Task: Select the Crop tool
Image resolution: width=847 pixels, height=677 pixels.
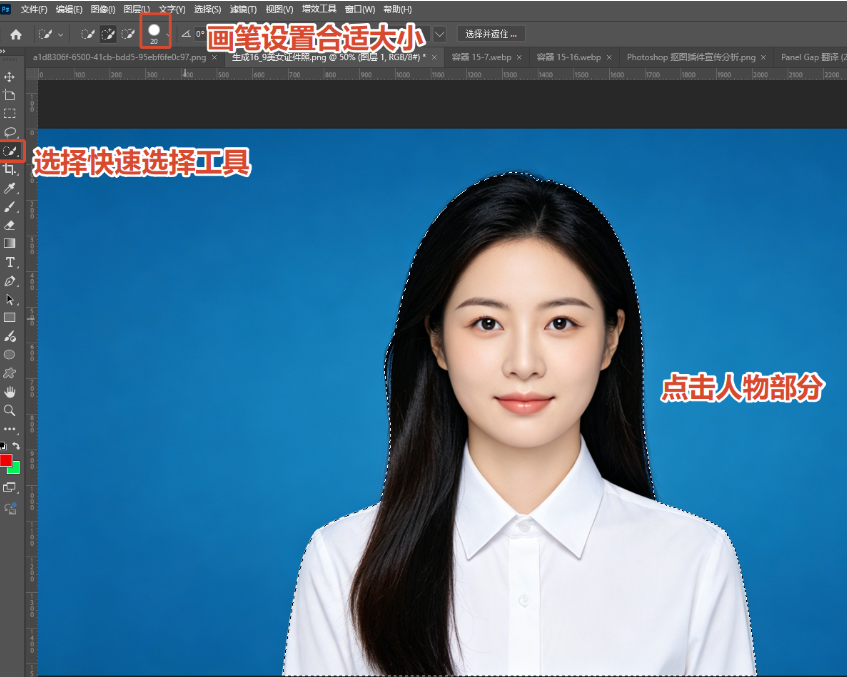Action: pyautogui.click(x=10, y=170)
